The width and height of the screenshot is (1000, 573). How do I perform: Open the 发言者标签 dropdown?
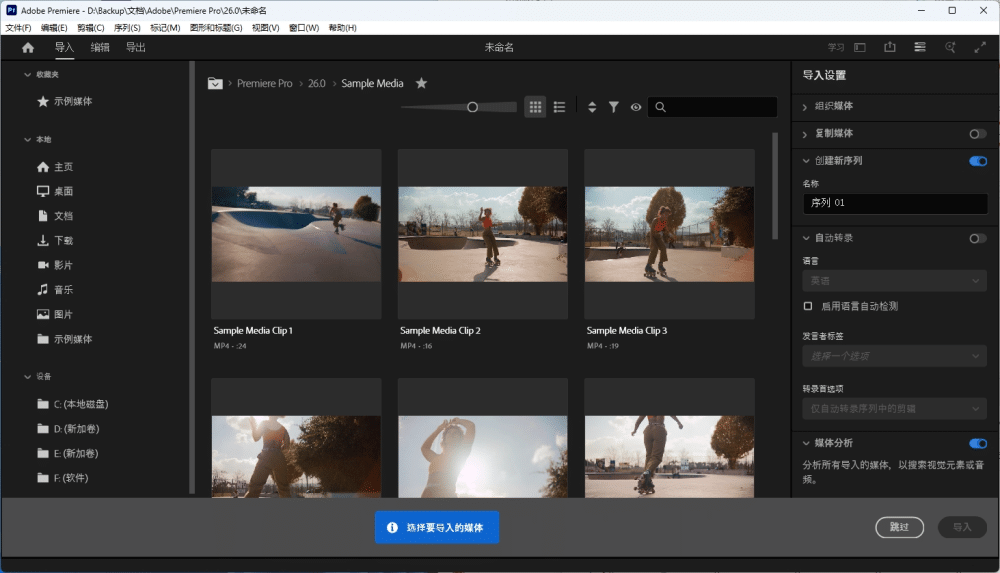[x=894, y=356]
